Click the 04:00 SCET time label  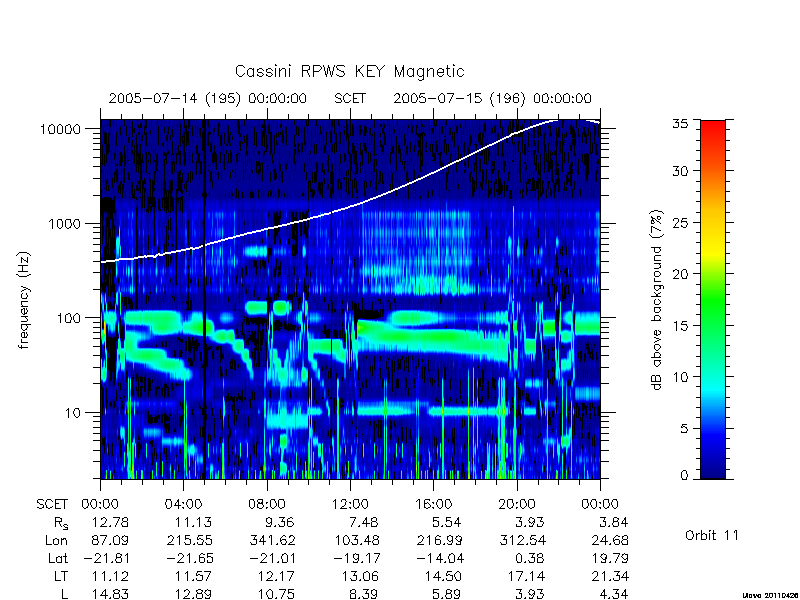tap(184, 505)
